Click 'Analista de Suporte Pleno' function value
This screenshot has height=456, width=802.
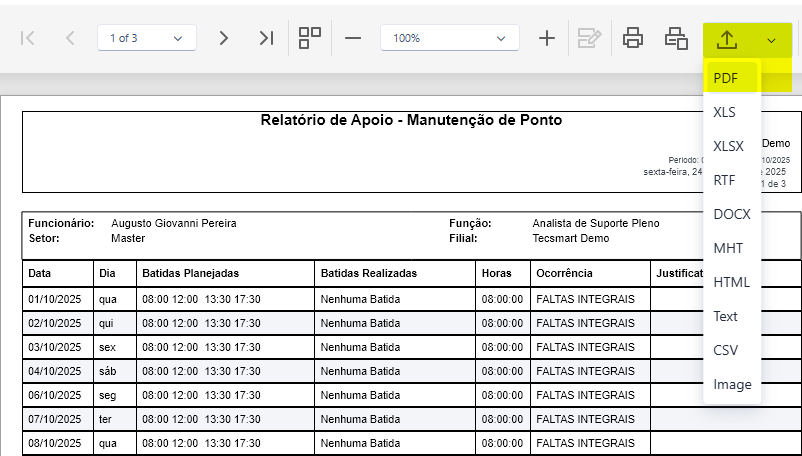(596, 223)
